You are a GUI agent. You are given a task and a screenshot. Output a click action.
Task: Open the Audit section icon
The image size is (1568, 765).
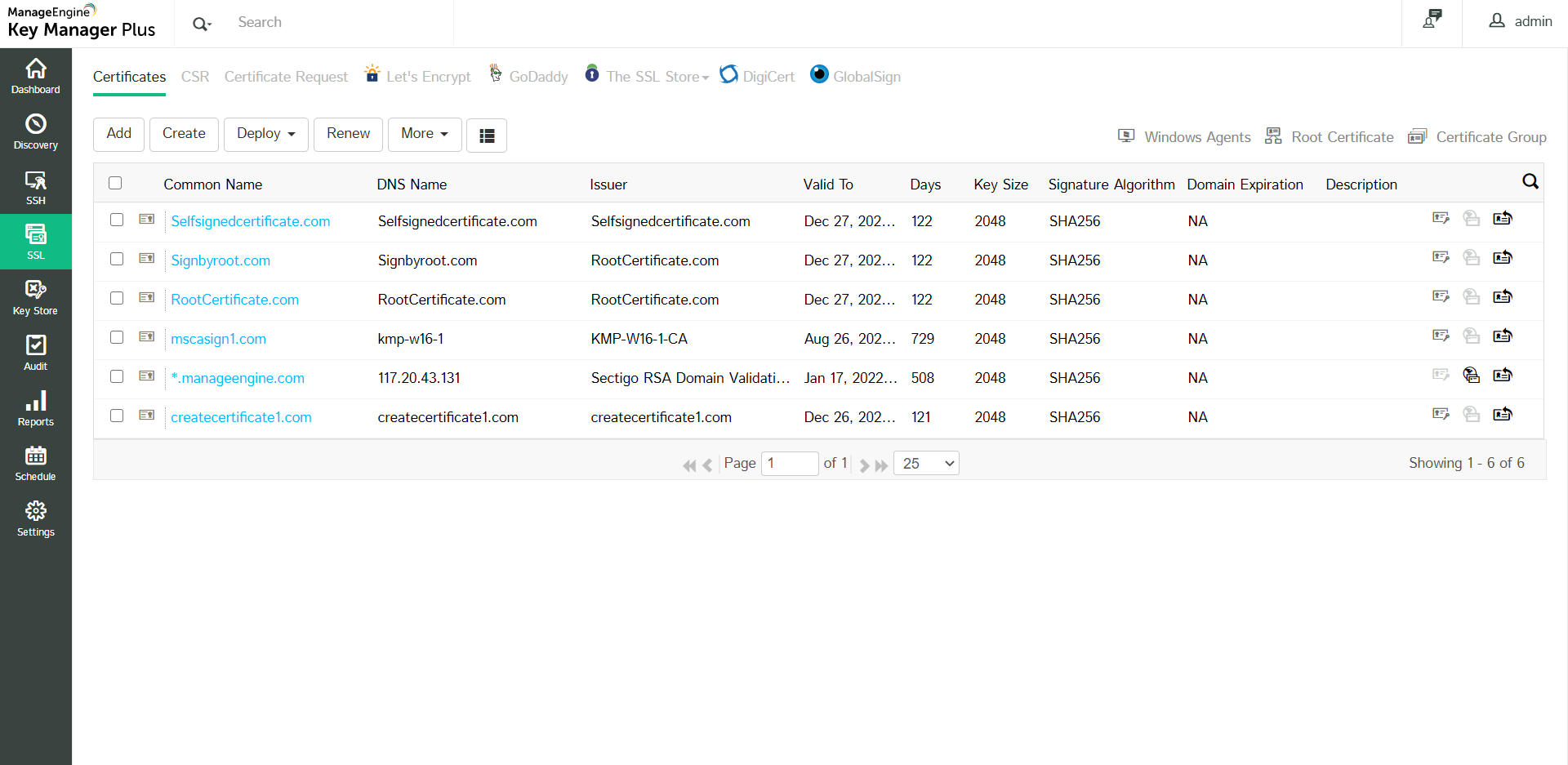[35, 353]
